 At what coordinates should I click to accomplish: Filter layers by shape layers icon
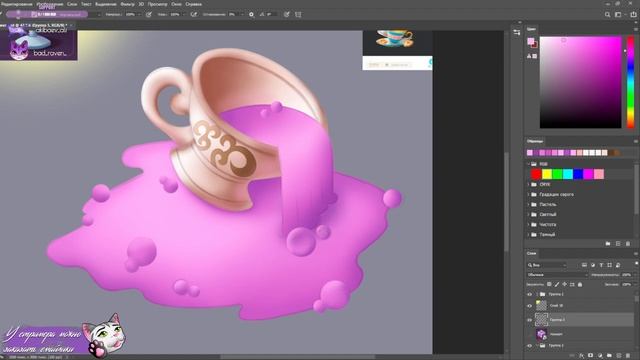coord(610,265)
